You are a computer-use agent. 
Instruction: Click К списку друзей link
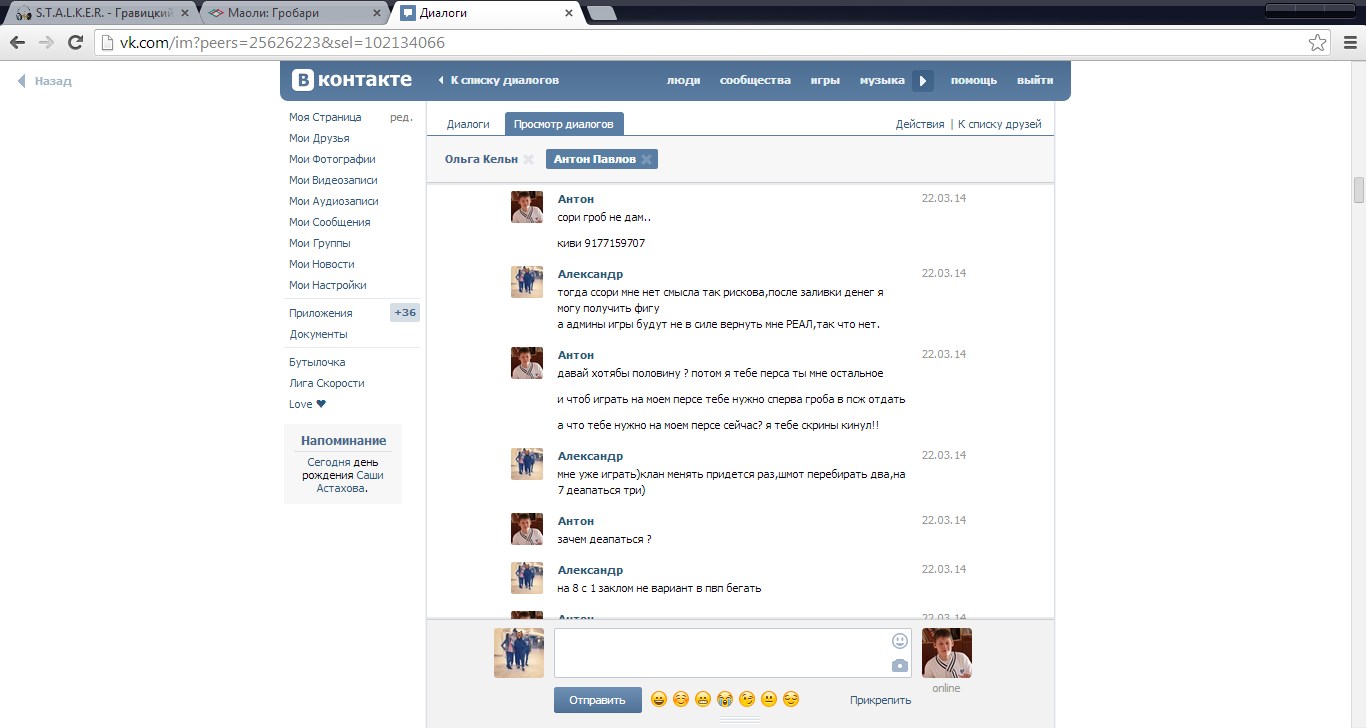click(1000, 124)
